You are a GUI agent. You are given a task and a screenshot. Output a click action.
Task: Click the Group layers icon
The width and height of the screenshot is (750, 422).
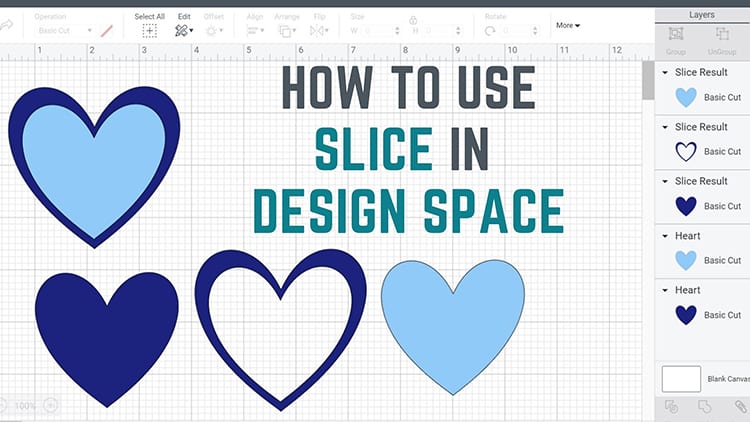[676, 34]
